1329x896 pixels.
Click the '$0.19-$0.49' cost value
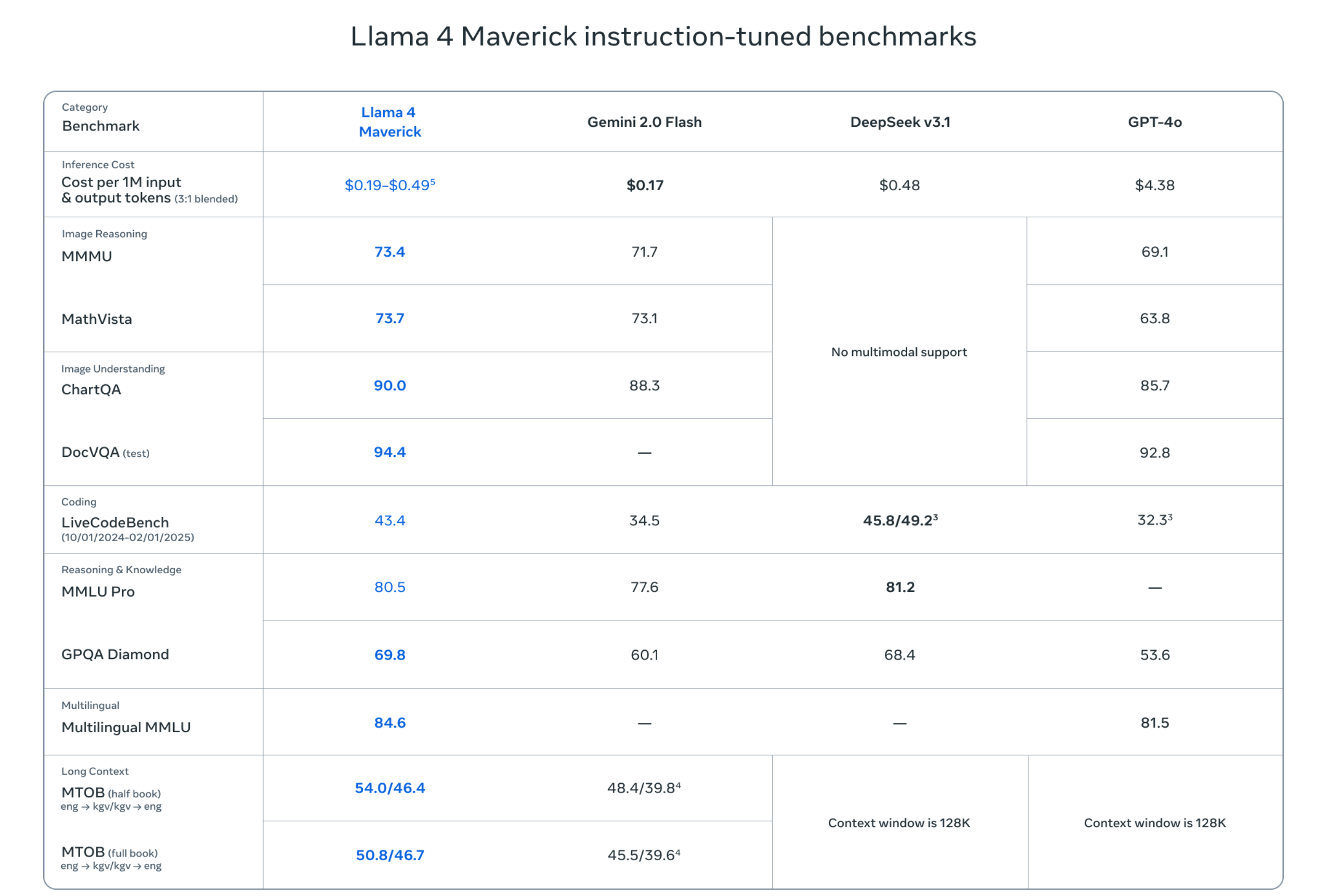[x=390, y=185]
